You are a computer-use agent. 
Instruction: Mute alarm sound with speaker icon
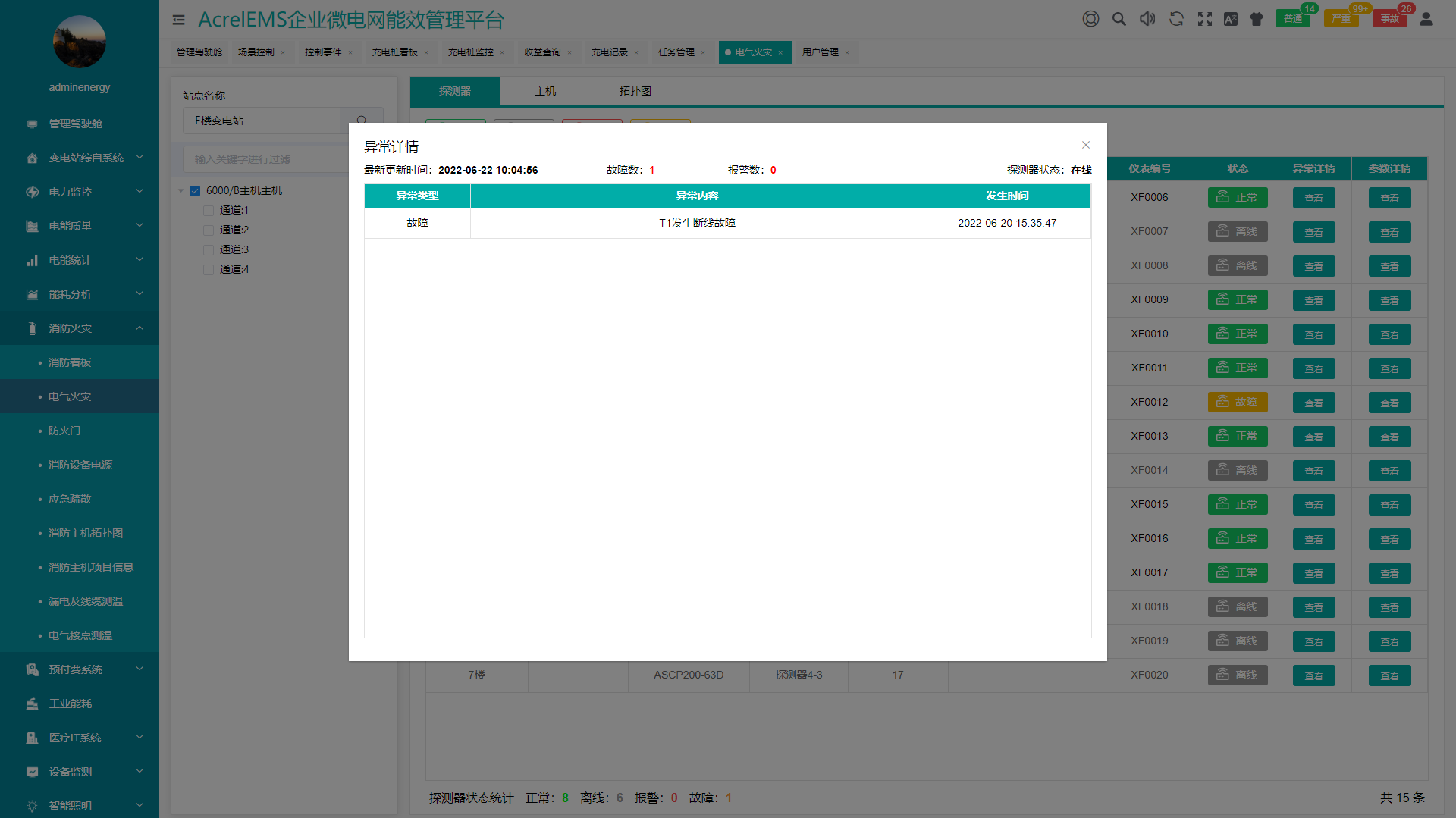[1147, 19]
